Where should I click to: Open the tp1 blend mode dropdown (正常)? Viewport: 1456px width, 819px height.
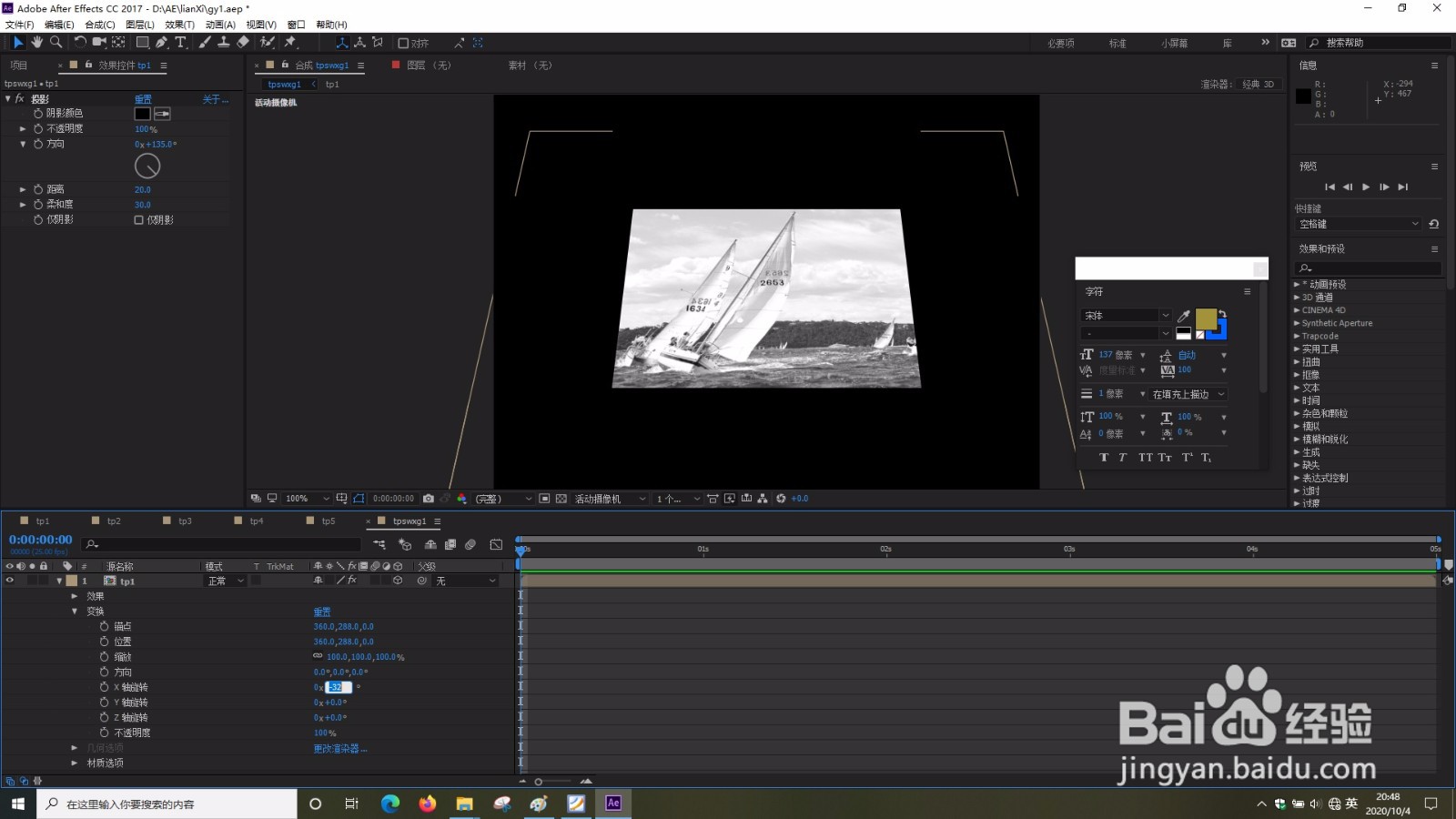tap(226, 581)
